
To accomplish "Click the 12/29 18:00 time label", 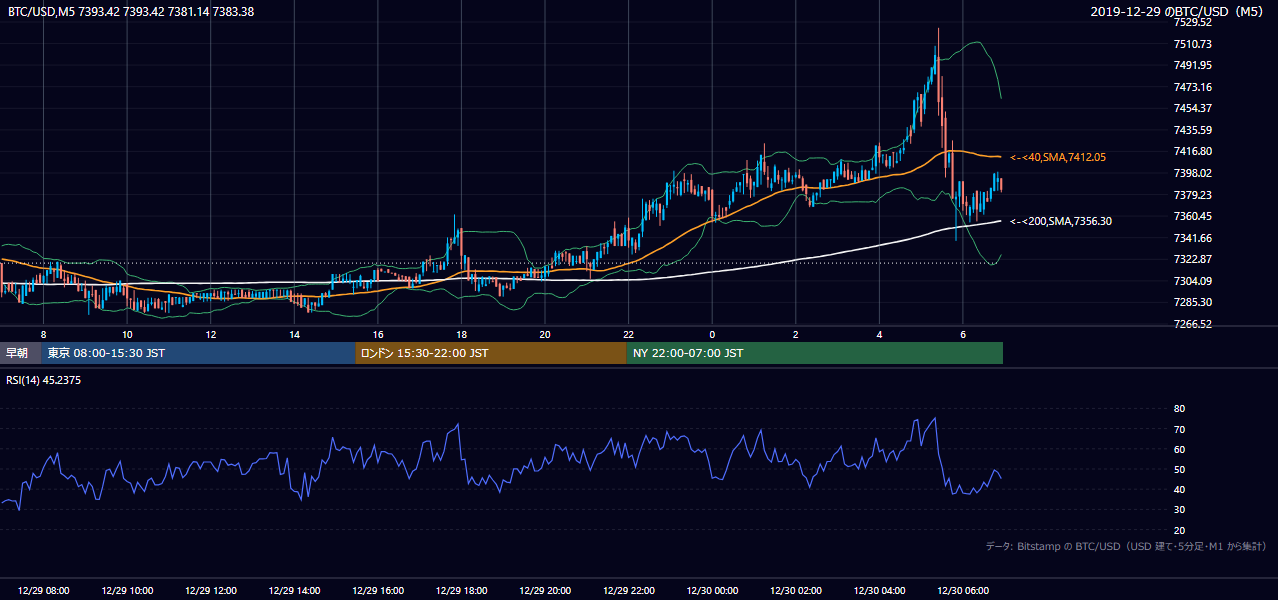I will [461, 591].
